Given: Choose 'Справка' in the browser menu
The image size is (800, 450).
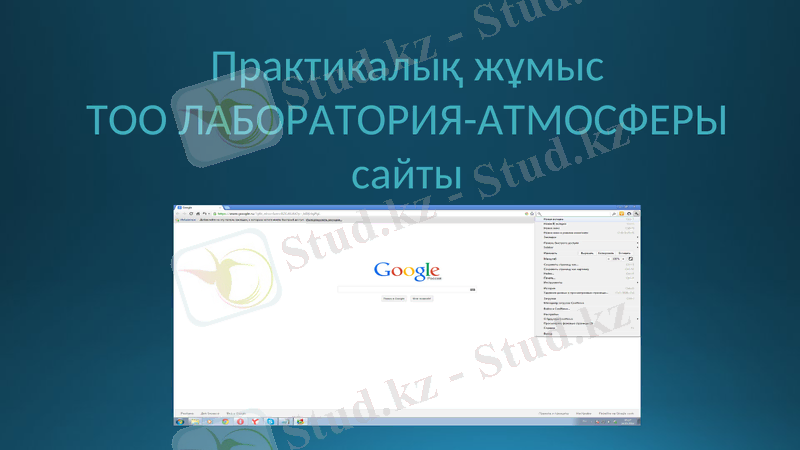Looking at the screenshot, I should point(586,328).
